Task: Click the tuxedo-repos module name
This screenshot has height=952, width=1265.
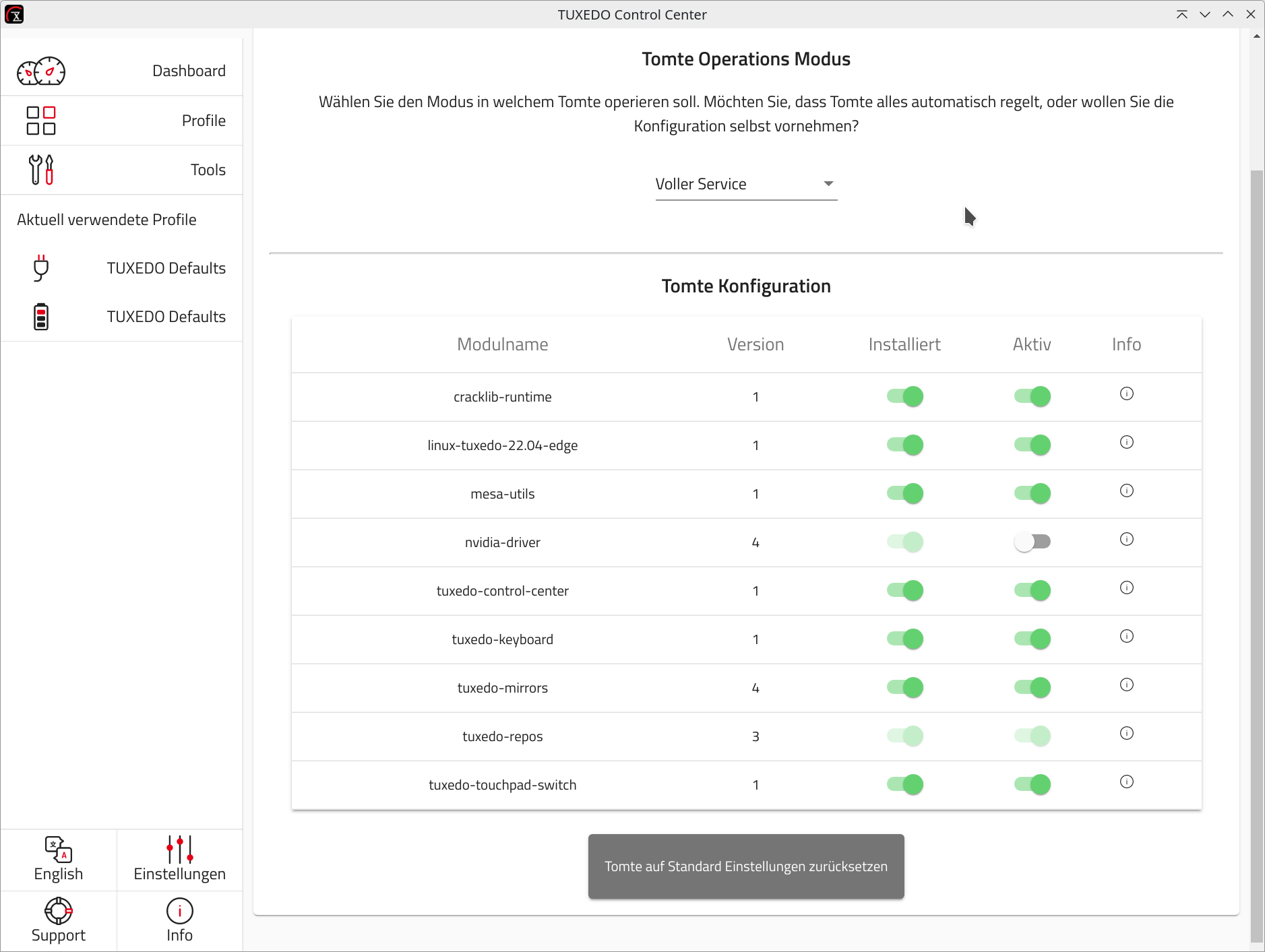Action: coord(503,736)
